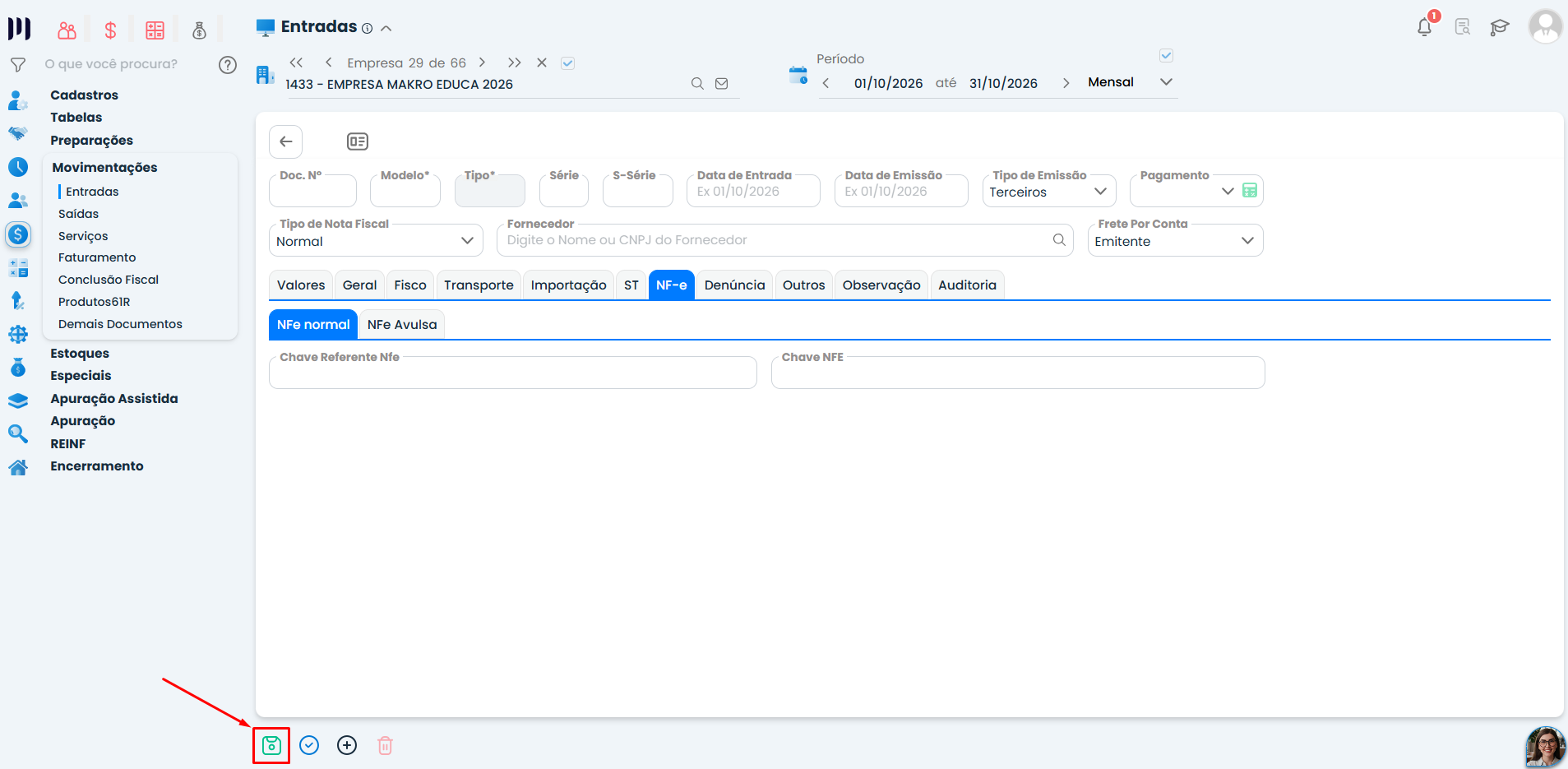Click the green calculator icon beside Pagamento
Screen dimensions: 1568x769
(1250, 191)
